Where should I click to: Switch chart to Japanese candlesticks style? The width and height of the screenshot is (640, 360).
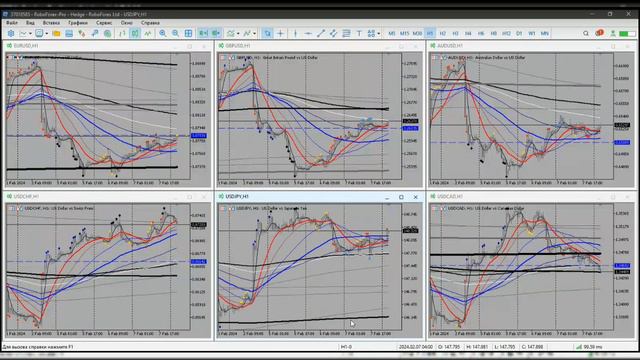click(x=135, y=33)
